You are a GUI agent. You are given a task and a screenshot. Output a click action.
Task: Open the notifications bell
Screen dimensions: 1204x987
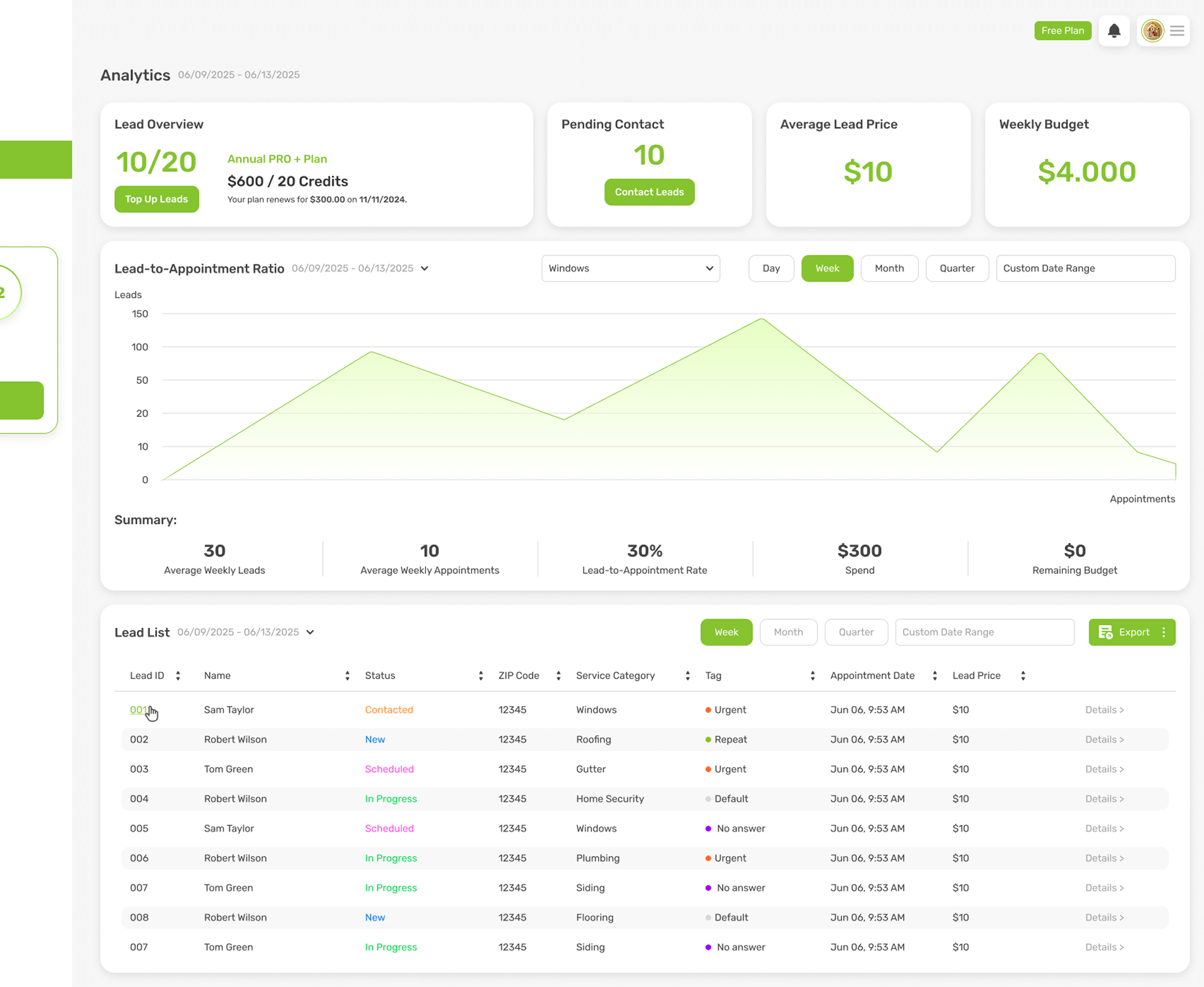[1114, 31]
